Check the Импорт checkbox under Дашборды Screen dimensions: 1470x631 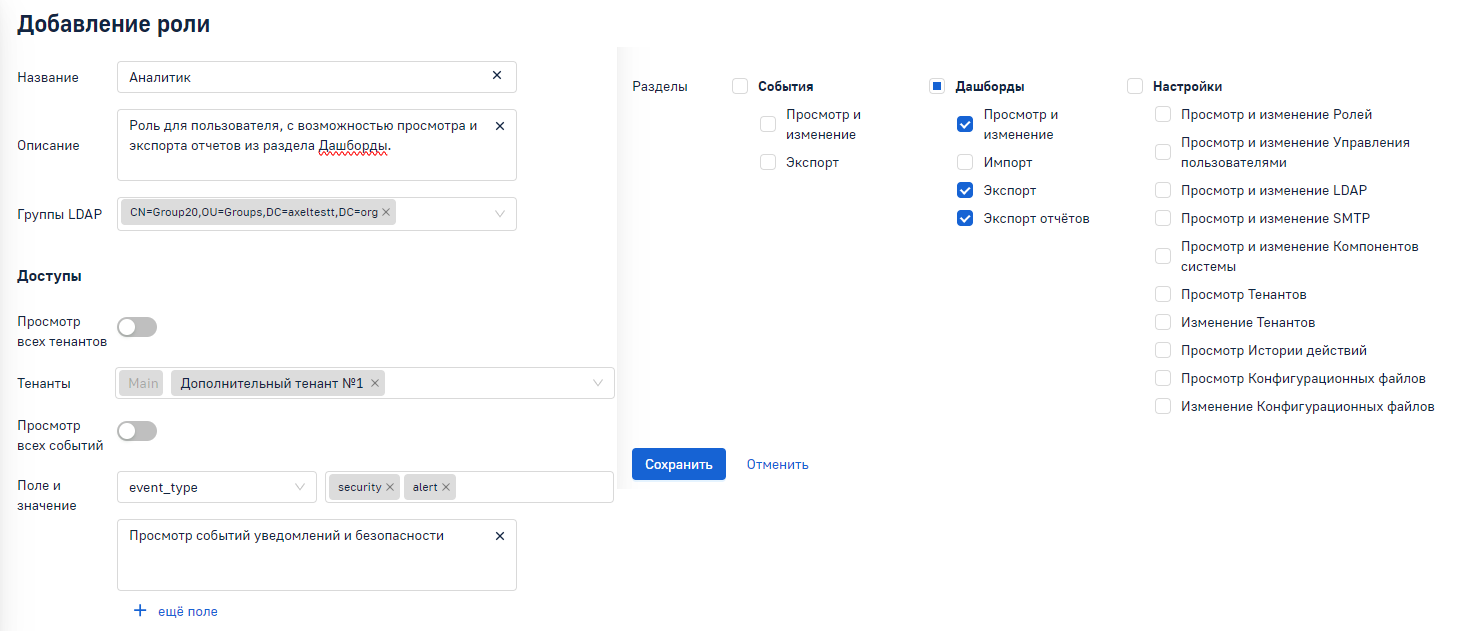(965, 162)
